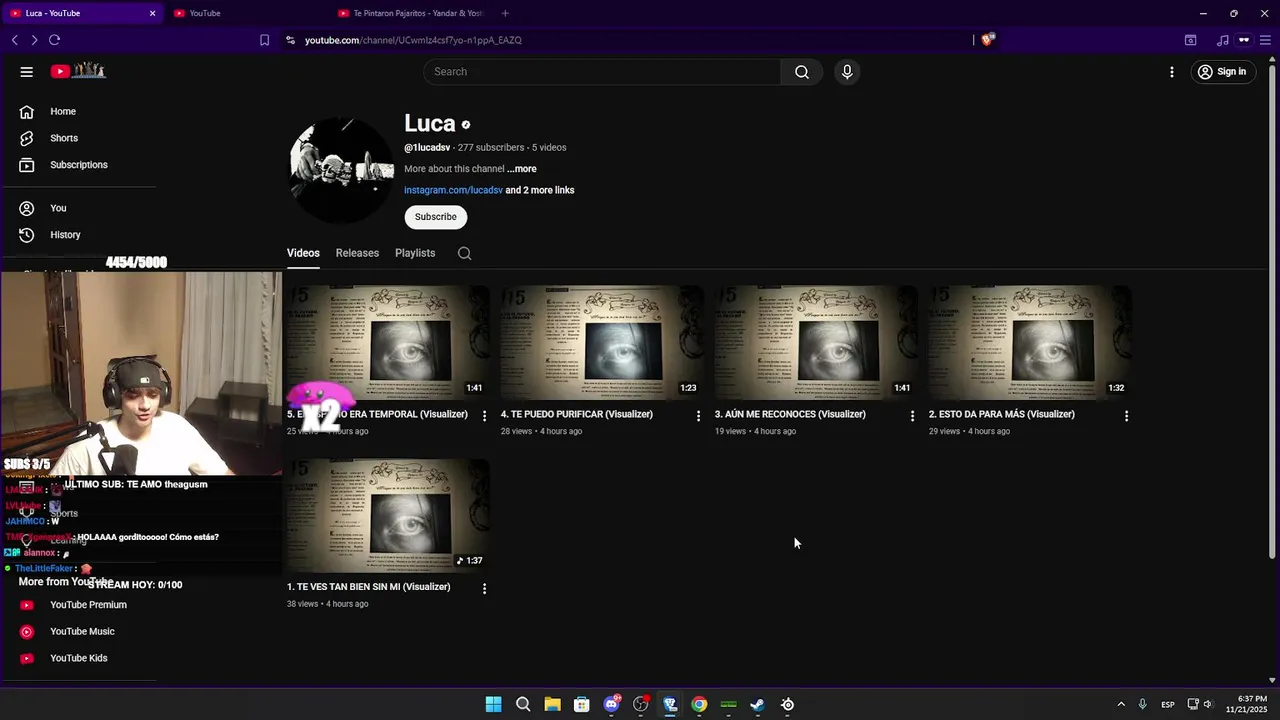Click the search magnifier button
1280x720 pixels.
tap(802, 72)
